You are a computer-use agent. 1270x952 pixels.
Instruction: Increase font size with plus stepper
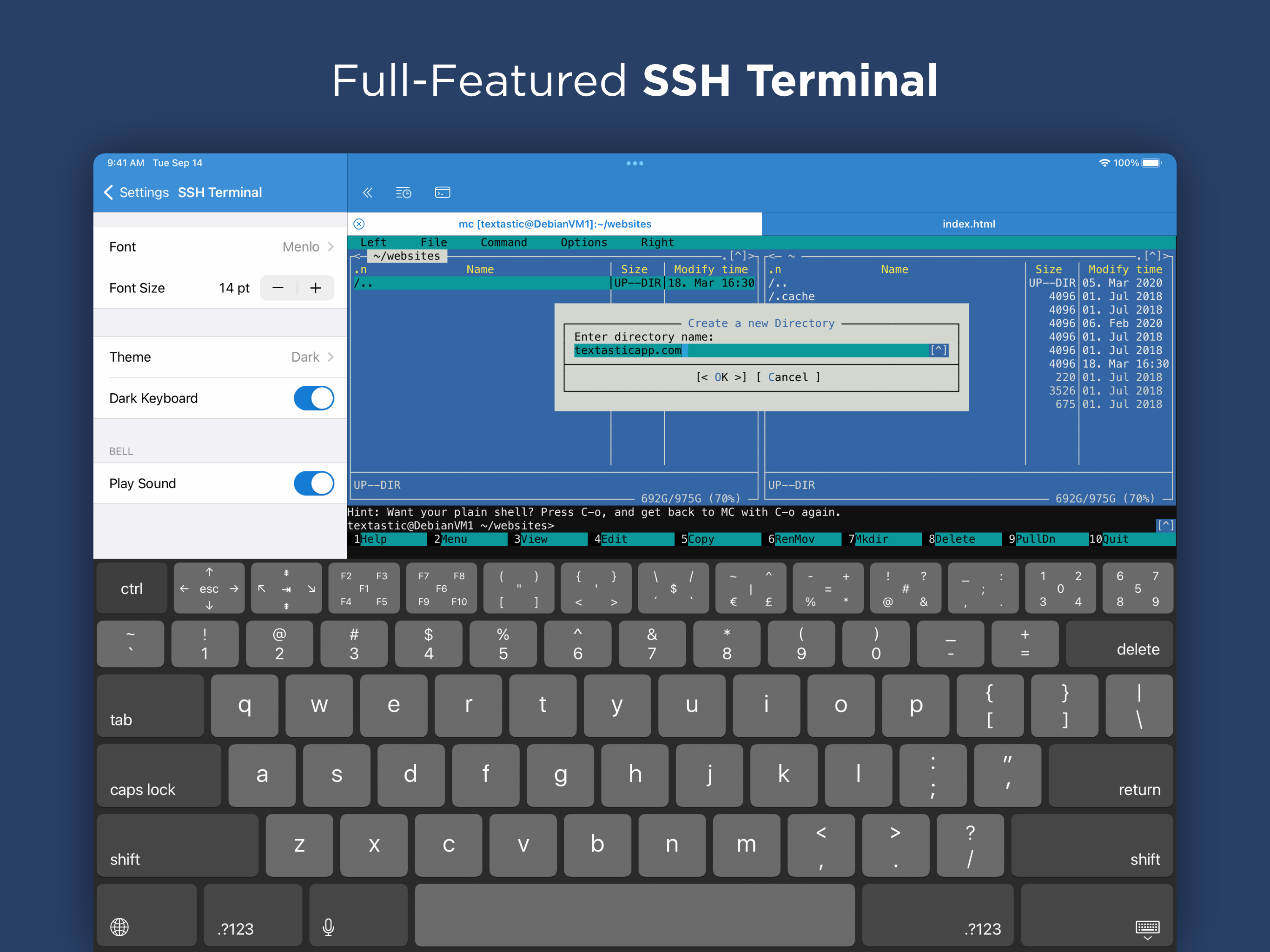click(315, 288)
